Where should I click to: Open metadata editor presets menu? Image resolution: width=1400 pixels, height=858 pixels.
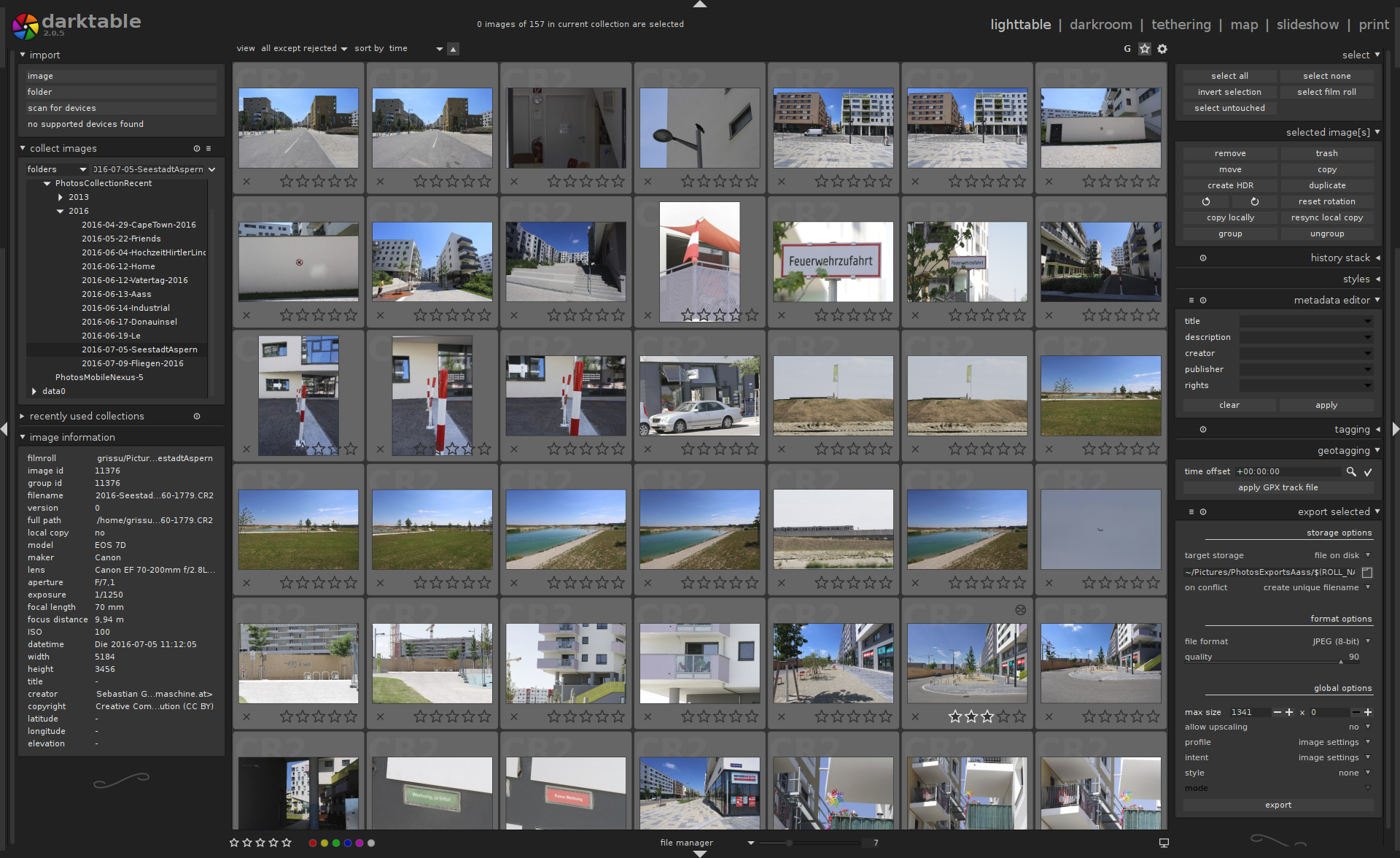coord(1191,301)
